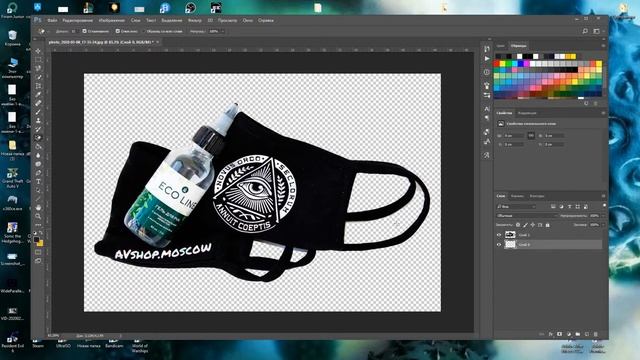Open the tool preset picker arrow

click(x=48, y=31)
